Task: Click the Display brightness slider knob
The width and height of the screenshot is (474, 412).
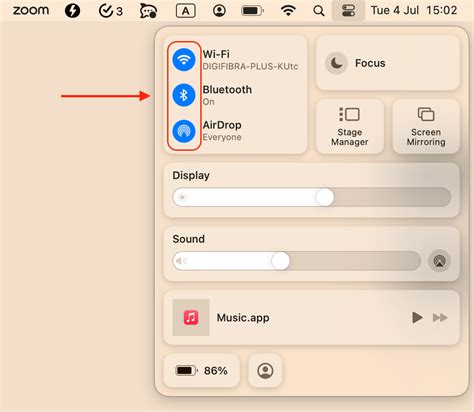Action: (325, 197)
